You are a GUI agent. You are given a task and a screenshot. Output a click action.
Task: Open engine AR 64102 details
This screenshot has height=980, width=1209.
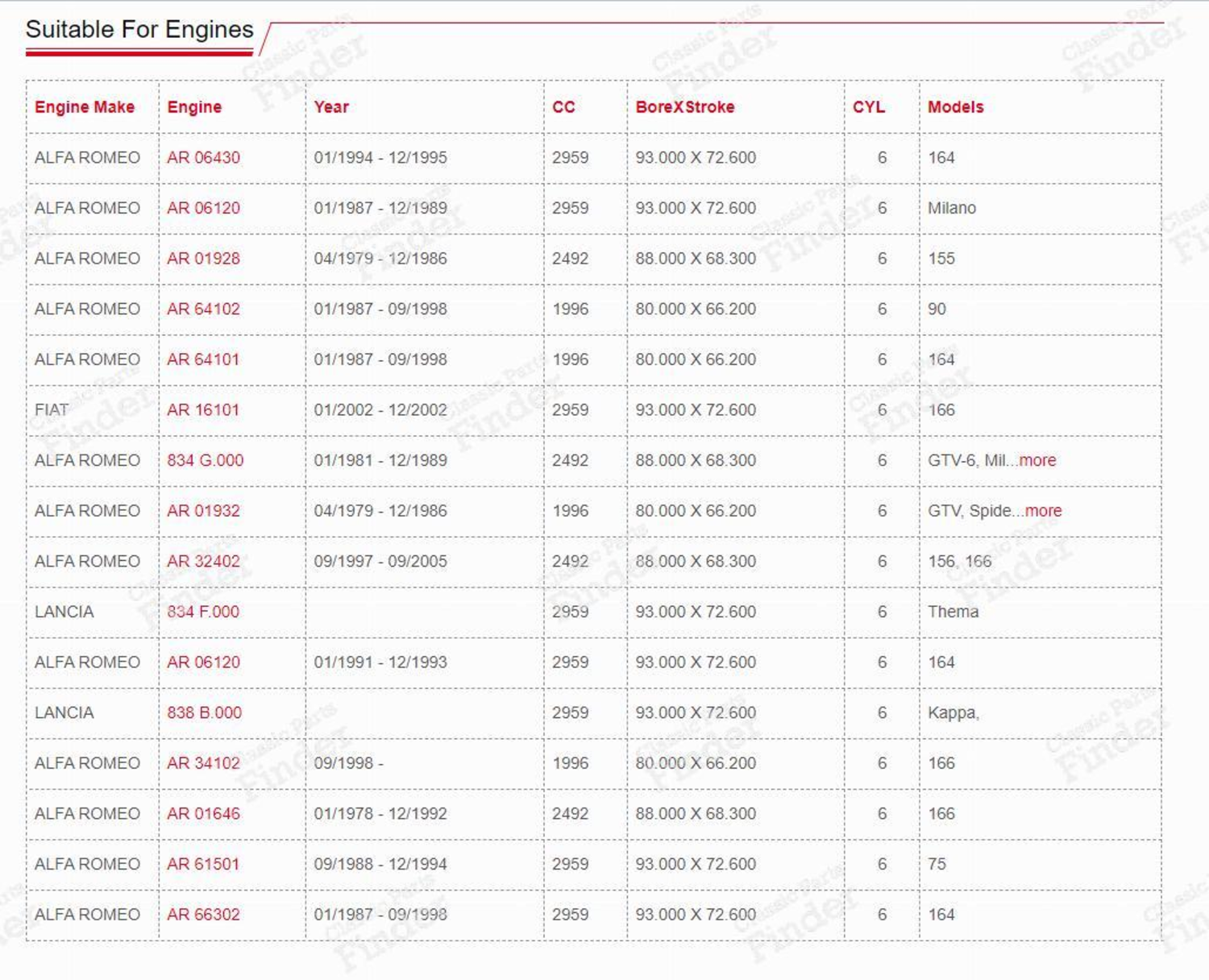(x=203, y=309)
